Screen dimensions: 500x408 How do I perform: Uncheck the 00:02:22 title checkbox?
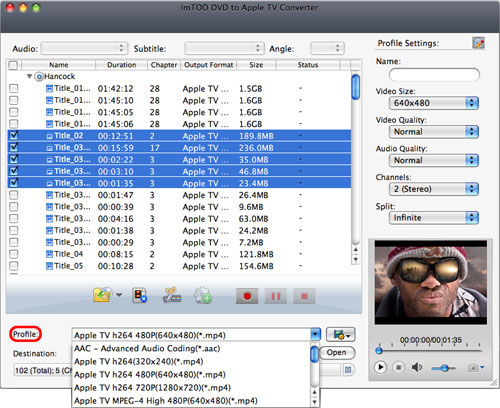click(14, 159)
